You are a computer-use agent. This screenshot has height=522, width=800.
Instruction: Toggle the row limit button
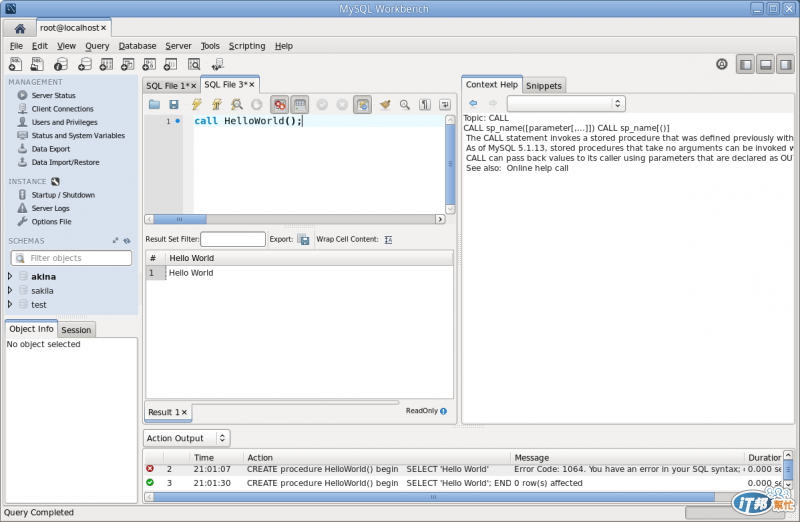[x=300, y=105]
